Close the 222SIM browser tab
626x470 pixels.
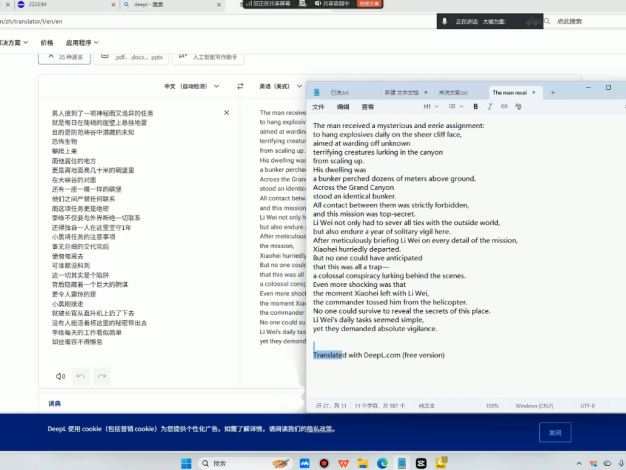113,5
